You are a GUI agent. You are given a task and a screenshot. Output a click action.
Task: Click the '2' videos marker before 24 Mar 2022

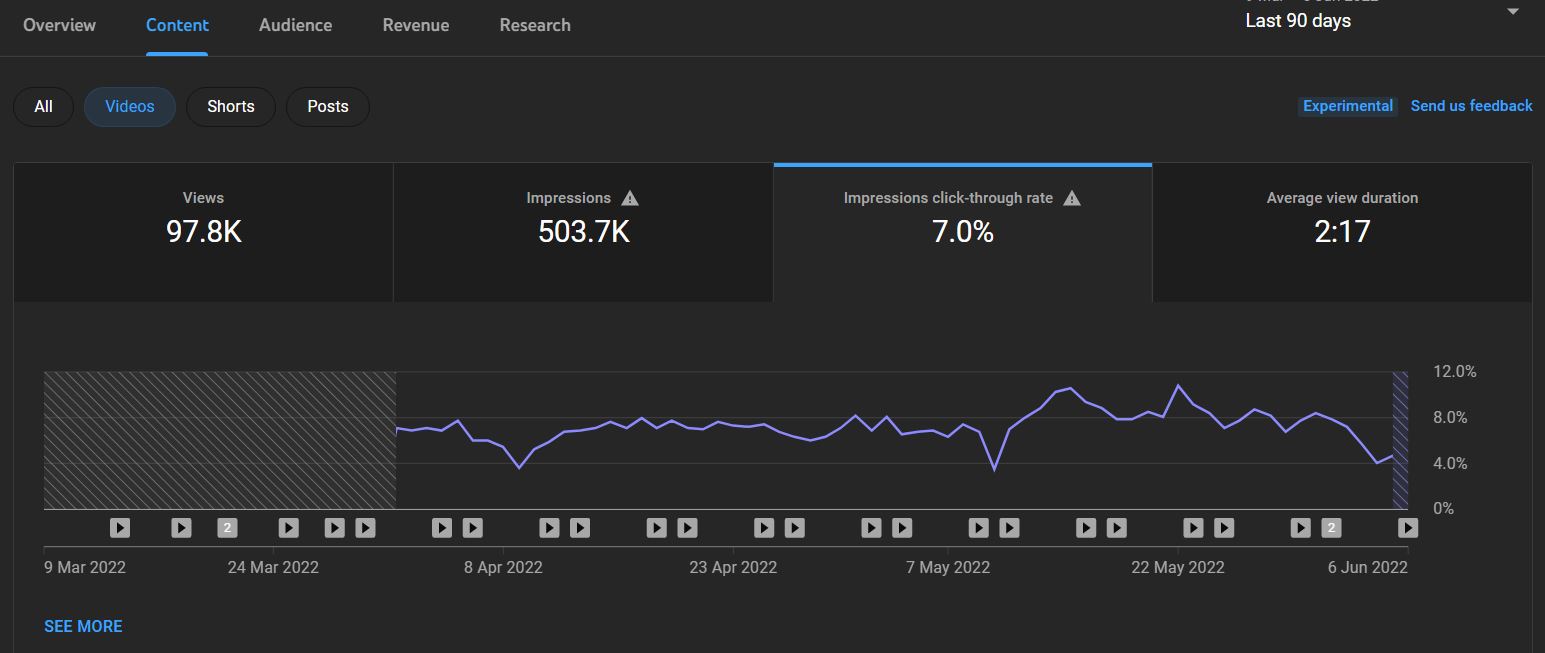[227, 527]
